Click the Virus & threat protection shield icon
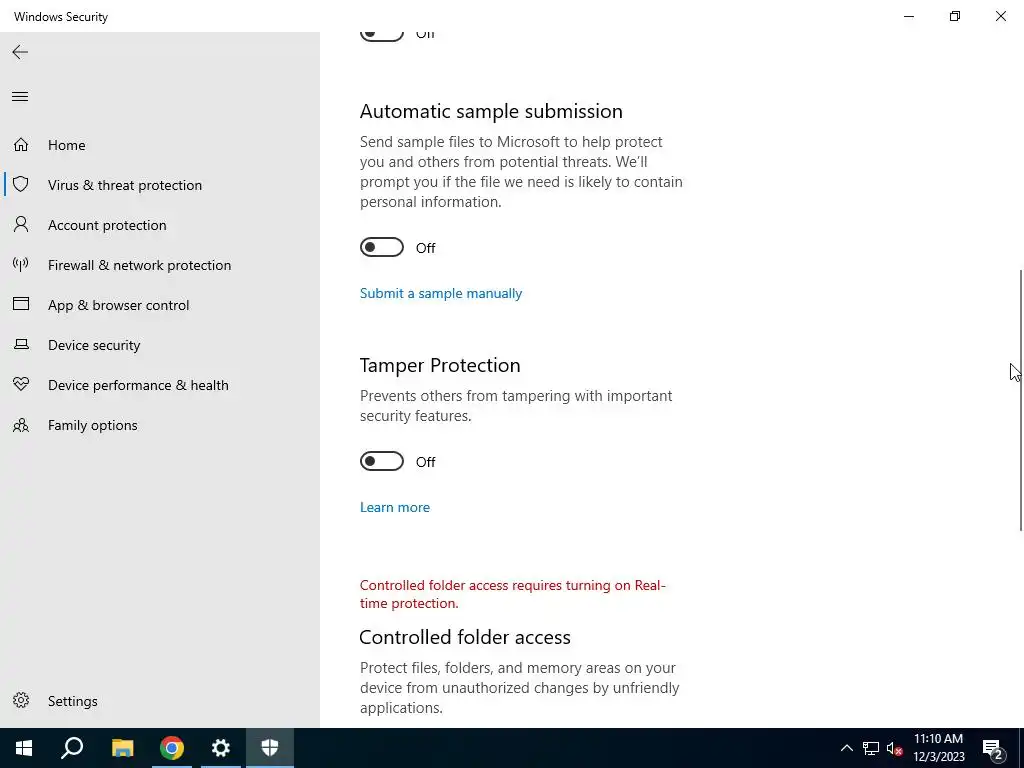Image resolution: width=1024 pixels, height=768 pixels. 21,184
